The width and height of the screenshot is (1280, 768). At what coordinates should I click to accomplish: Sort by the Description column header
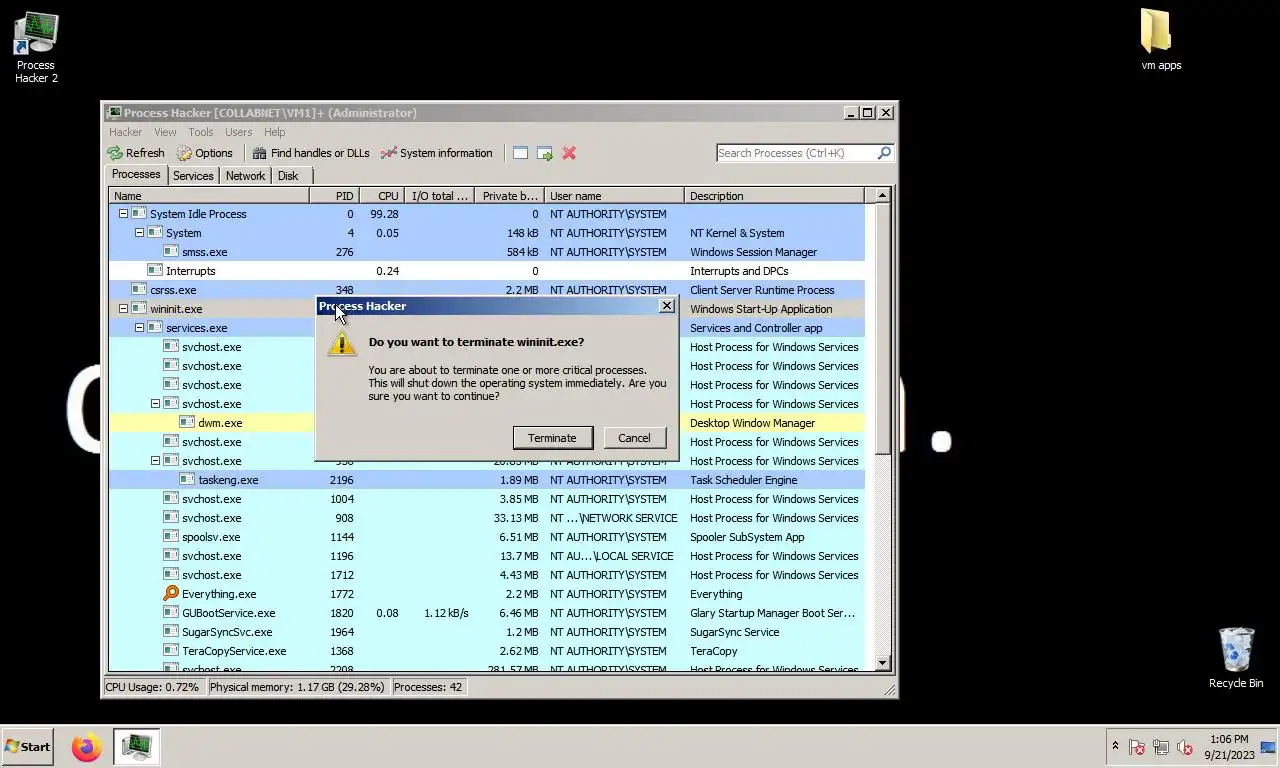(774, 196)
